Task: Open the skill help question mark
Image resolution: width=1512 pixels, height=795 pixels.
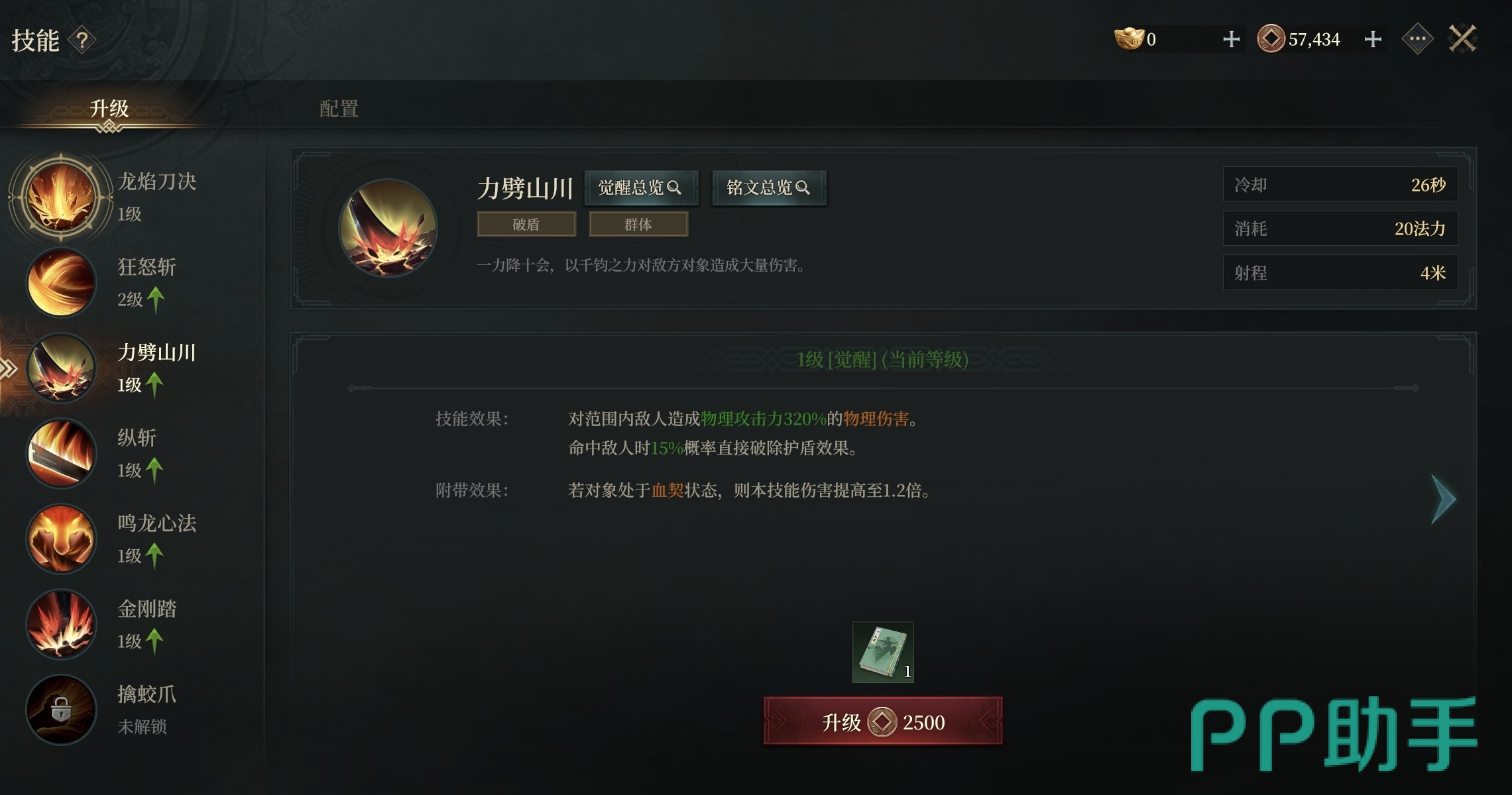Action: 82,41
